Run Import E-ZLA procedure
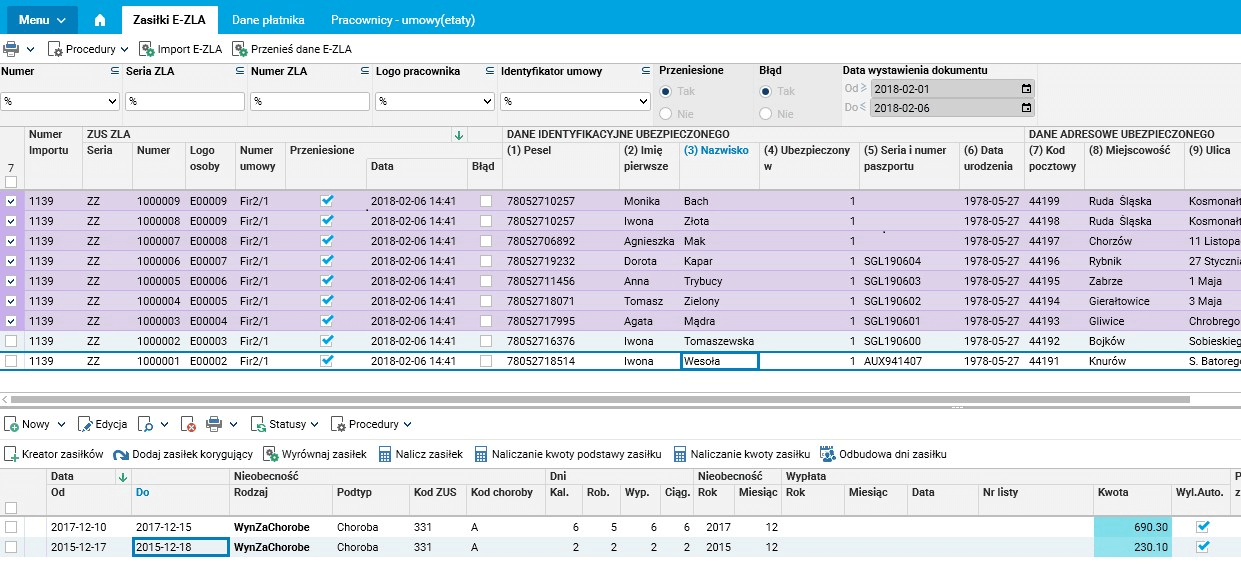1241x564 pixels. point(180,49)
